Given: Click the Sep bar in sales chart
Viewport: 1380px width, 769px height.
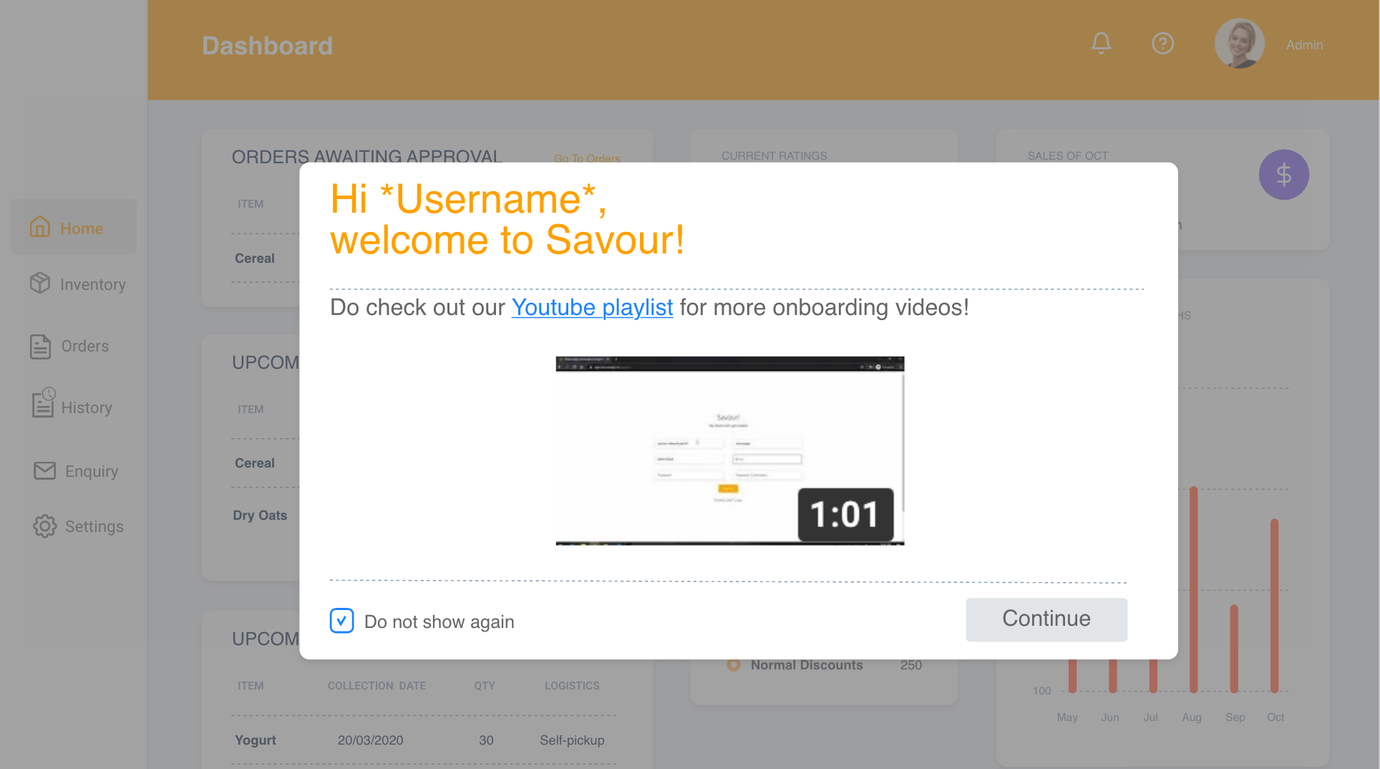Looking at the screenshot, I should (1234, 648).
